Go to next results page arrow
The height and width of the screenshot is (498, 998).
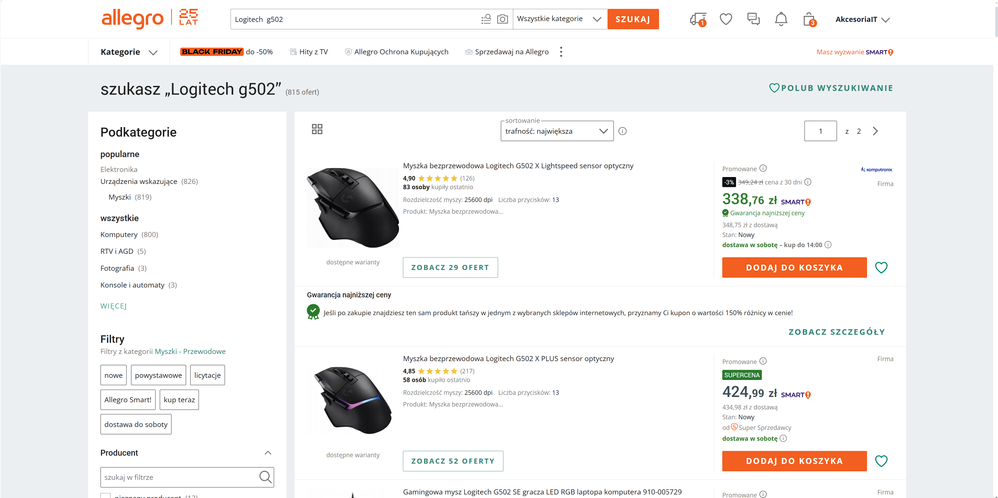(x=876, y=131)
